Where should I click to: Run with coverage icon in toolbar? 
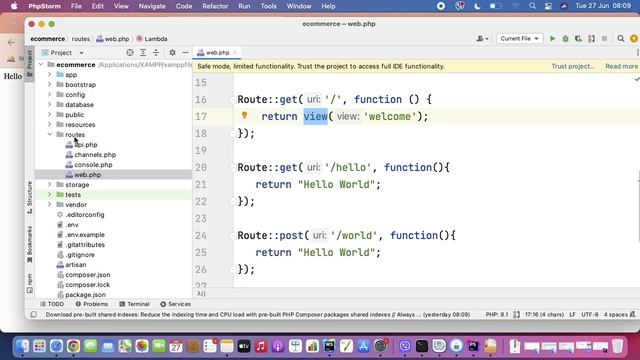point(578,39)
